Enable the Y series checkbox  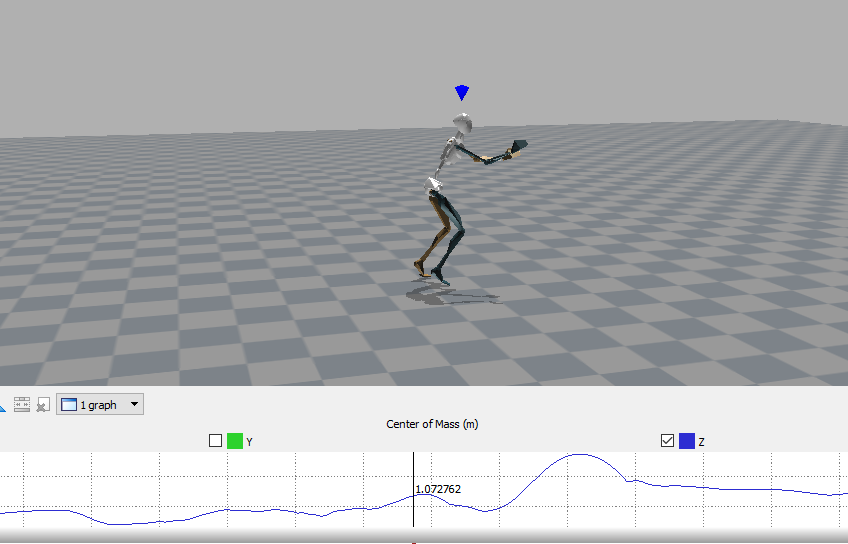[x=215, y=441]
